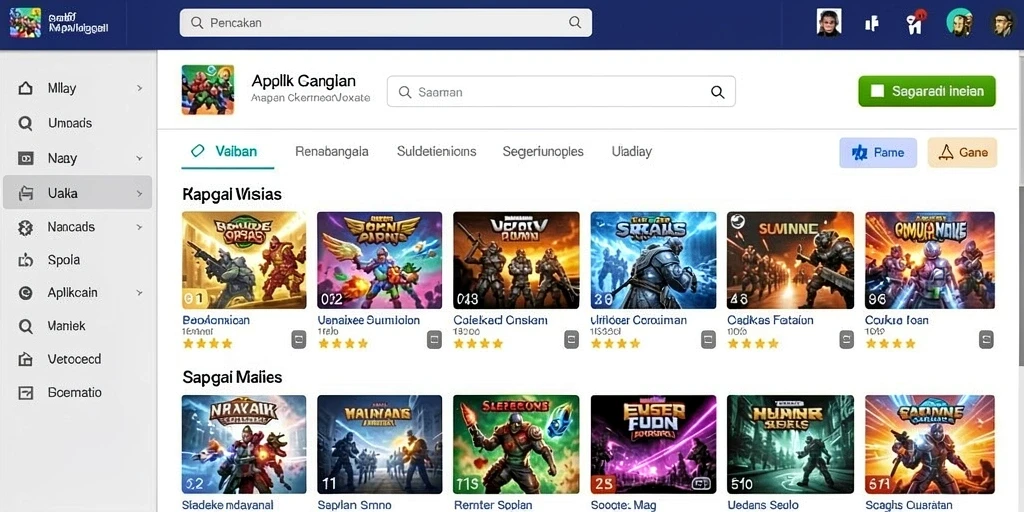Open the first user avatar in header
The width and height of the screenshot is (1024, 512).
829,23
